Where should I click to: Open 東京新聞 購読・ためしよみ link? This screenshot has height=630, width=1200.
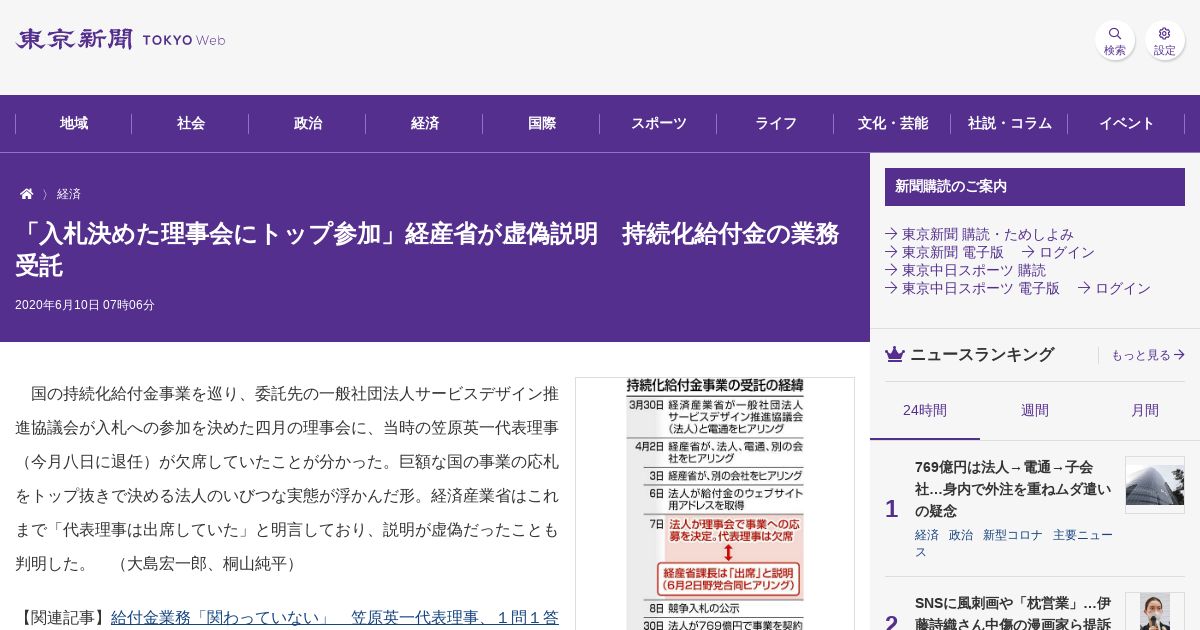[979, 234]
